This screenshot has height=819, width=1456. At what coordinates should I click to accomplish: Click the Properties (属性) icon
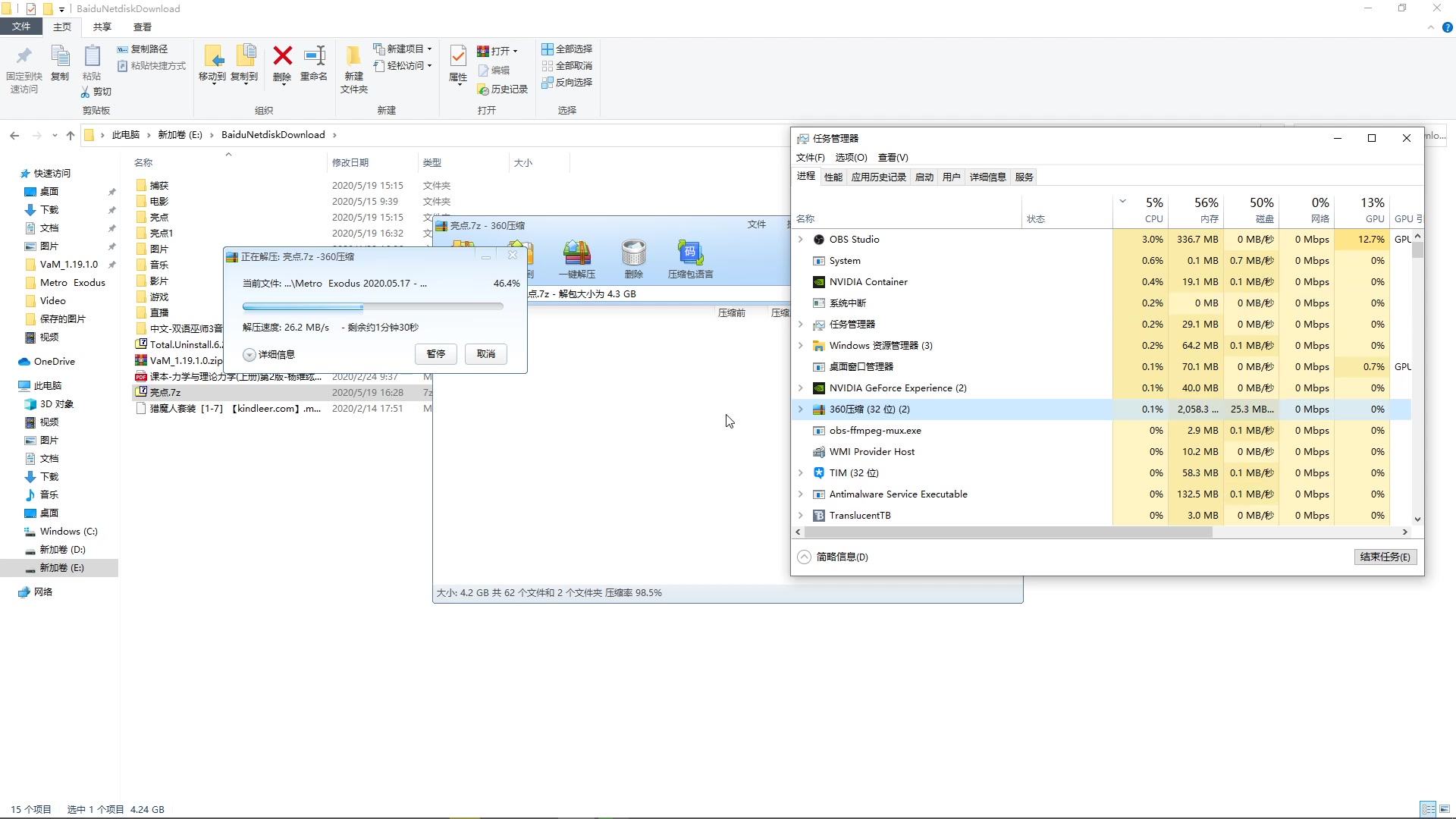[458, 56]
